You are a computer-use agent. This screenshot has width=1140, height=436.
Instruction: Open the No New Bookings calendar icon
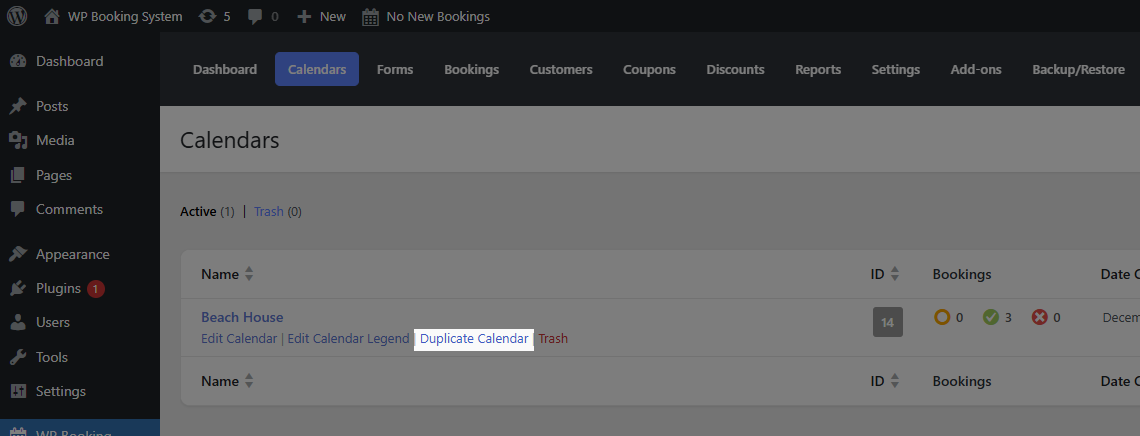pyautogui.click(x=370, y=17)
